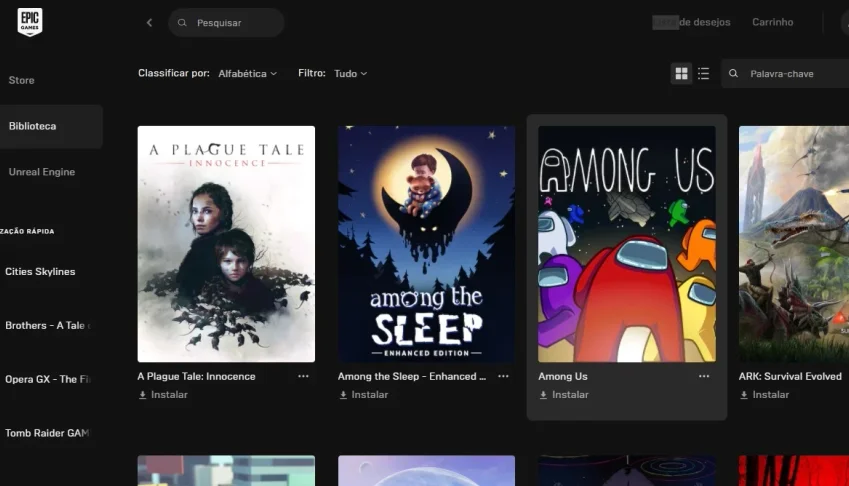Click the A Plague Tale: Innocence title
849x486 pixels.
click(x=197, y=376)
